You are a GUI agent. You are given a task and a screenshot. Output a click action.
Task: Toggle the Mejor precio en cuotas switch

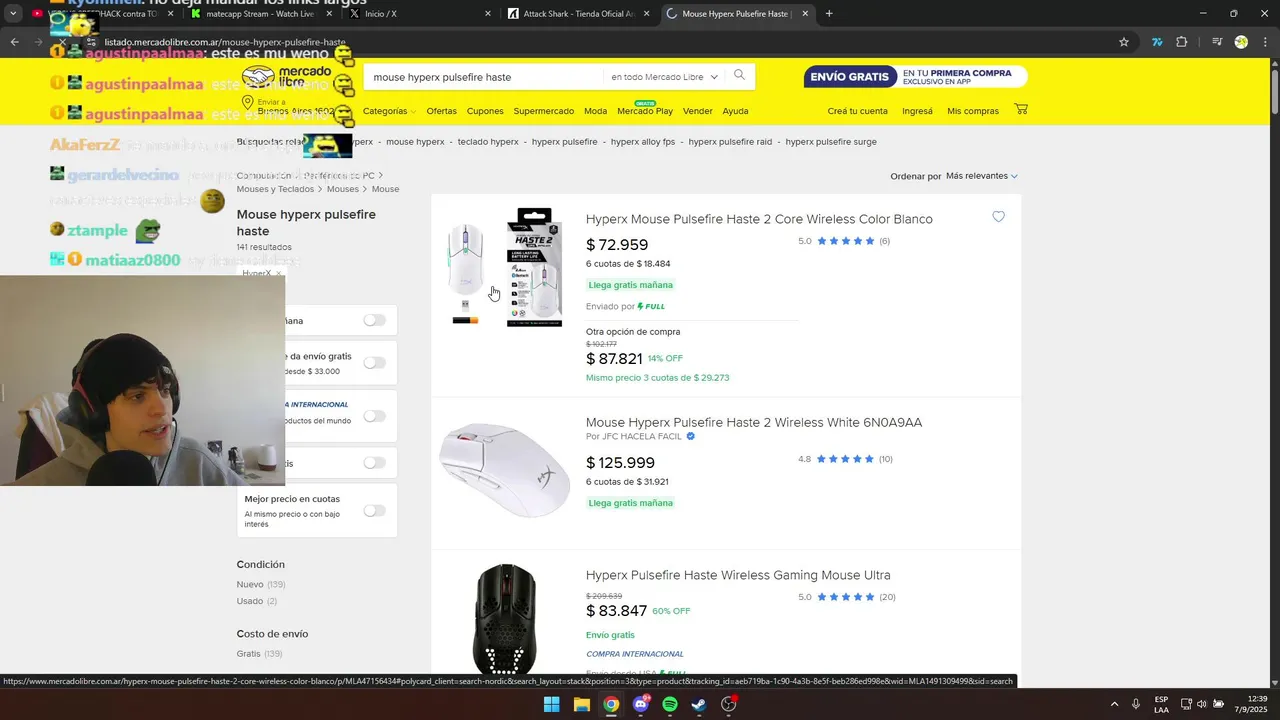374,510
